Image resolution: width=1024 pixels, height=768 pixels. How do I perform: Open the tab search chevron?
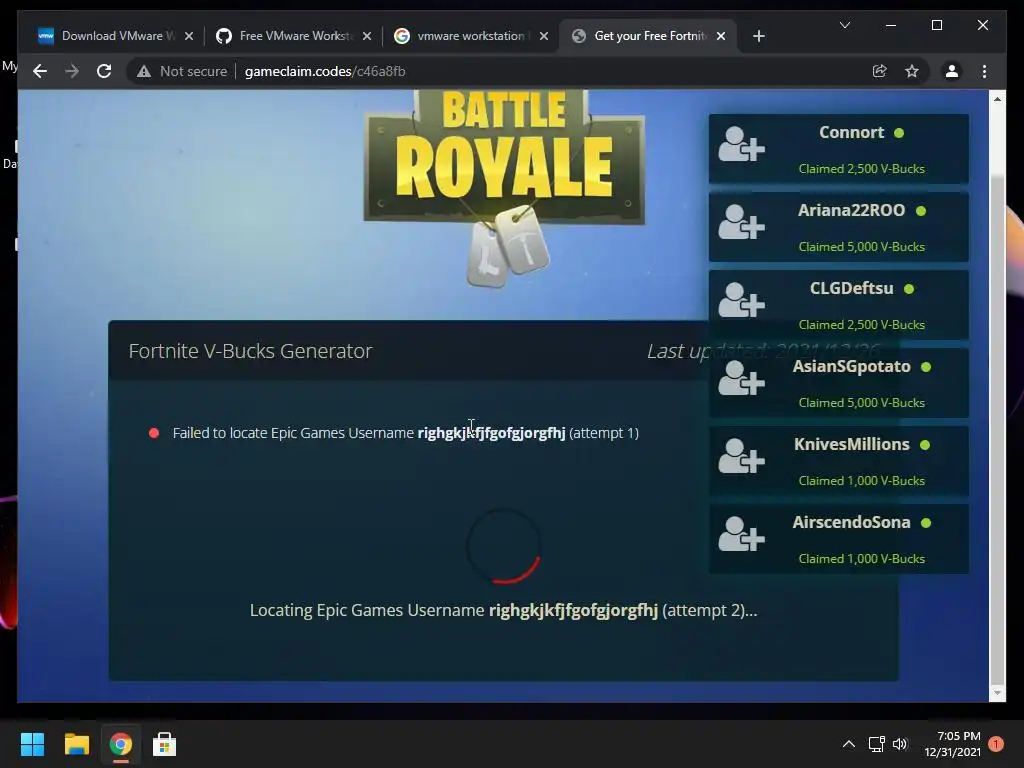pos(844,25)
